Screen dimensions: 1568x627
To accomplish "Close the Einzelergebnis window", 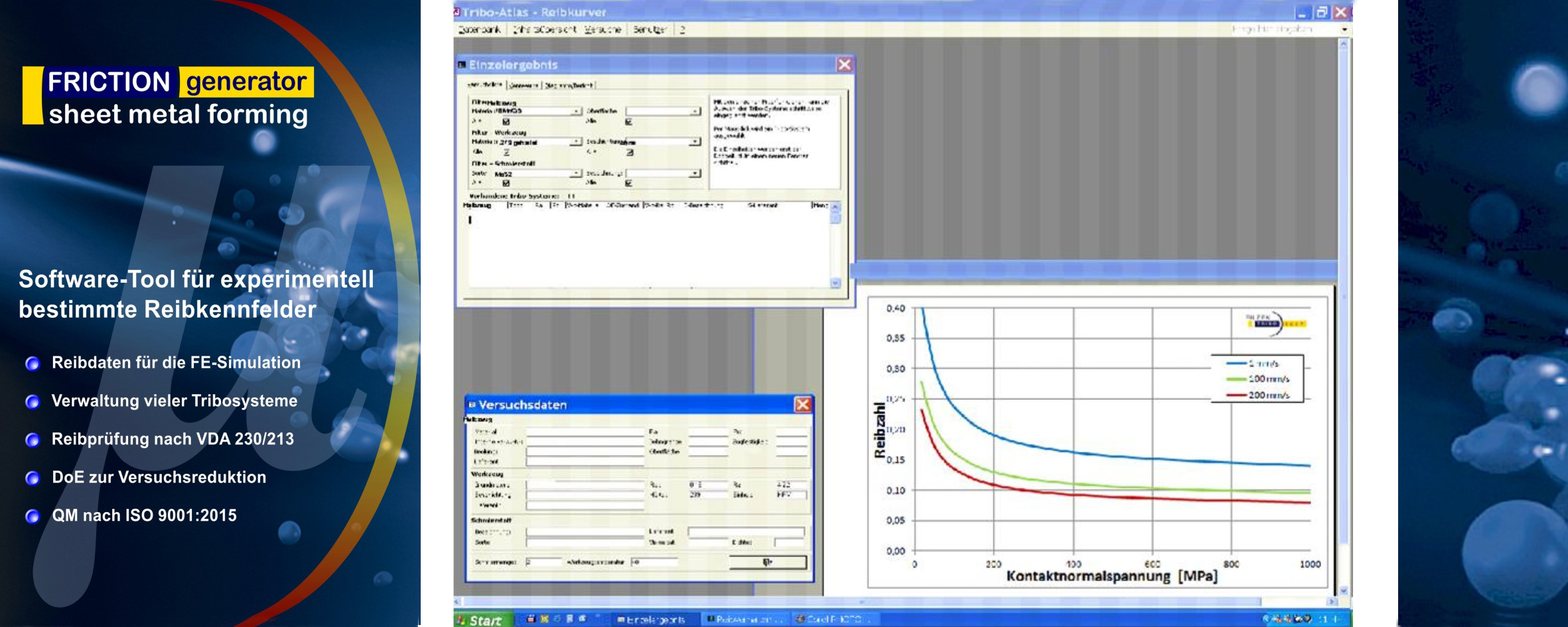I will coord(843,64).
